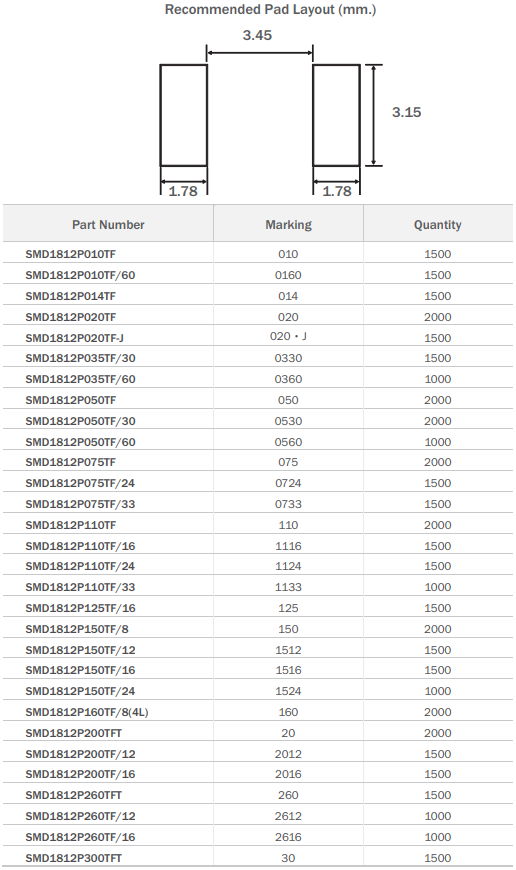Screen dimensions: 516x870
Task: Click the Quantity column header
Action: pyautogui.click(x=438, y=225)
